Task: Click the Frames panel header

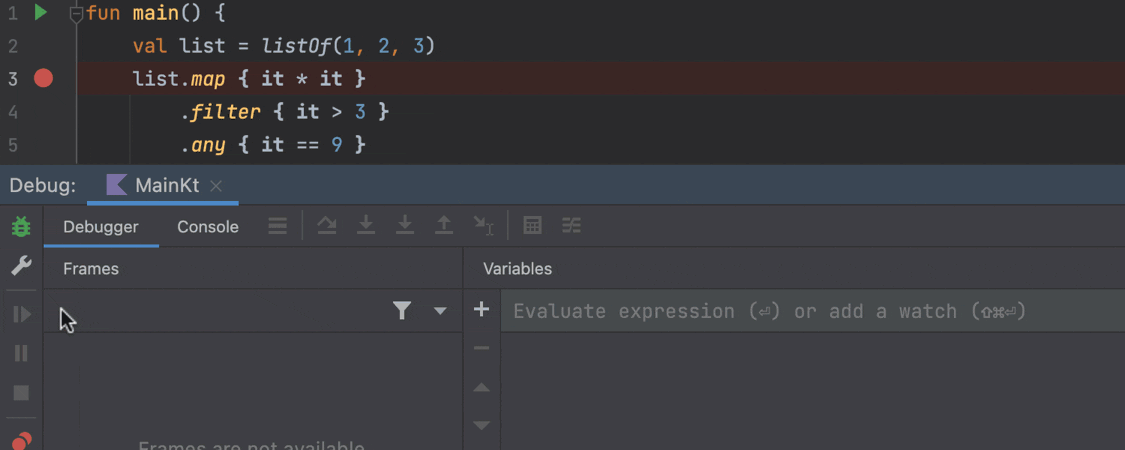Action: click(91, 269)
